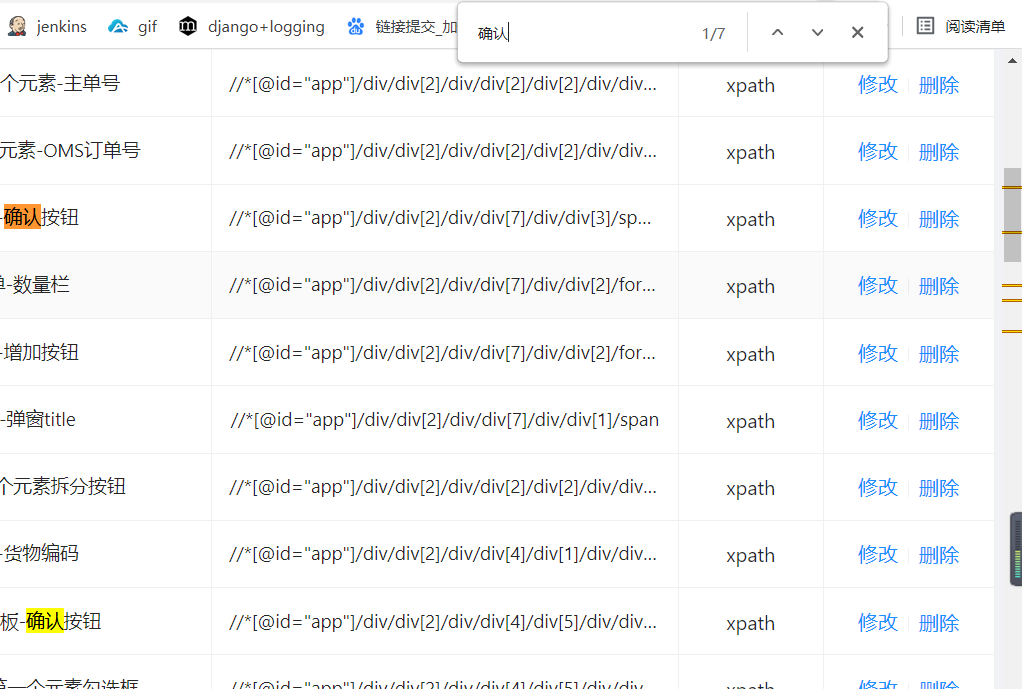
Task: Click 修改 in the 货物编码 row
Action: 878,555
